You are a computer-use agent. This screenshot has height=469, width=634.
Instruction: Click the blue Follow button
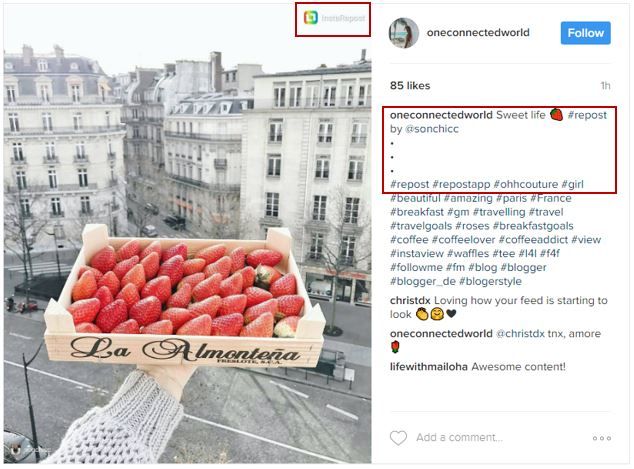(x=585, y=33)
